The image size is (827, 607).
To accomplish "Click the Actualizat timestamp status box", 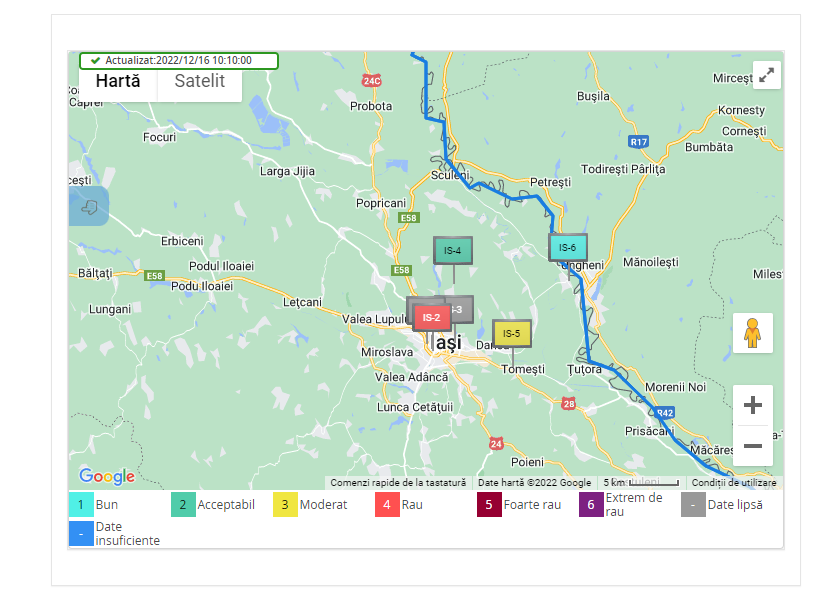I will pos(179,61).
